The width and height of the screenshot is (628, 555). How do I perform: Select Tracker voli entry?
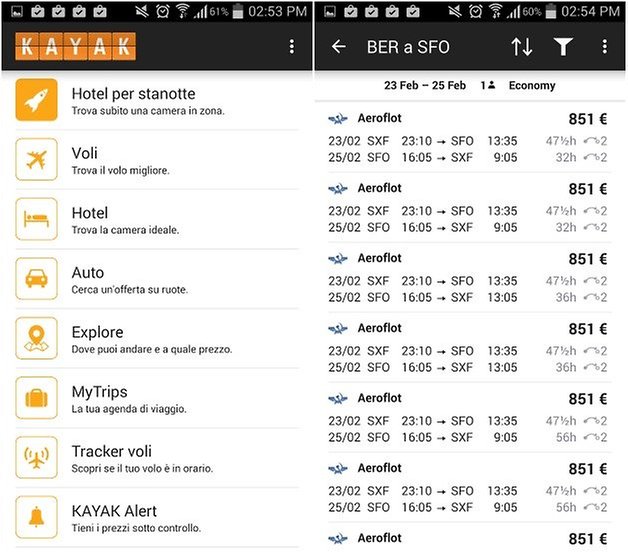point(157,458)
